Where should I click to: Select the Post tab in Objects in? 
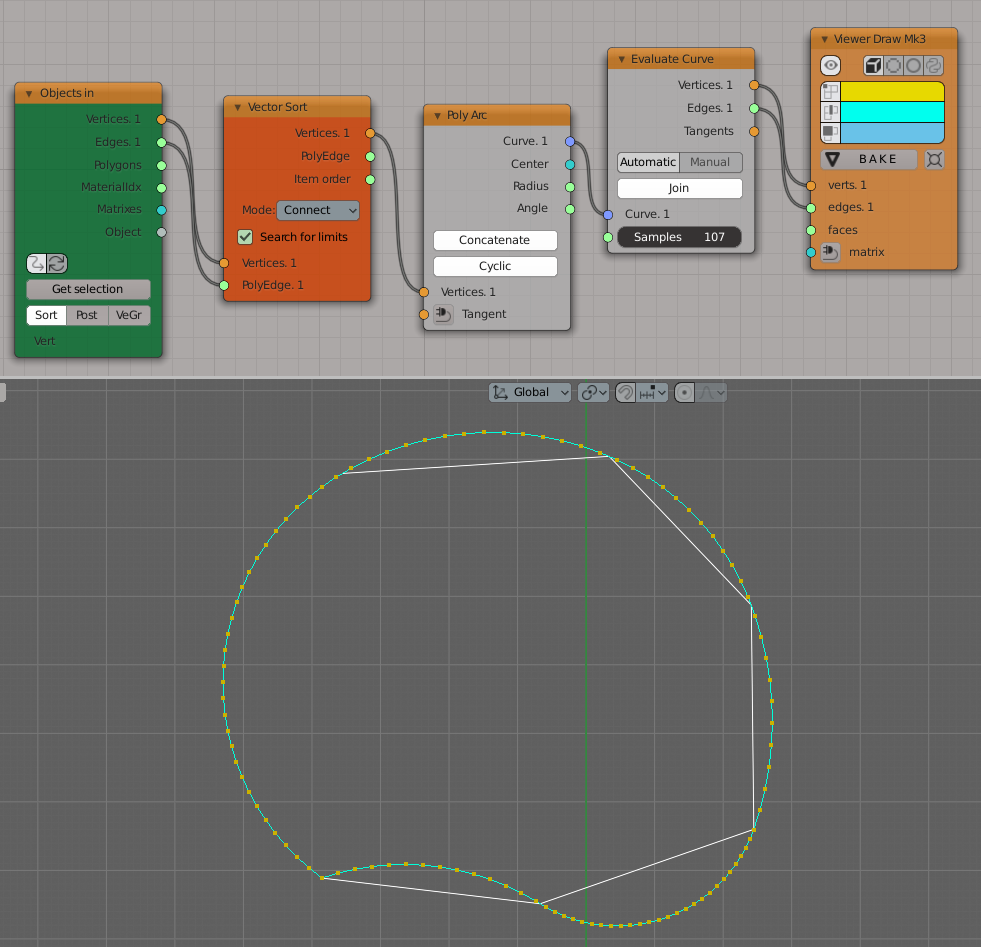86,314
